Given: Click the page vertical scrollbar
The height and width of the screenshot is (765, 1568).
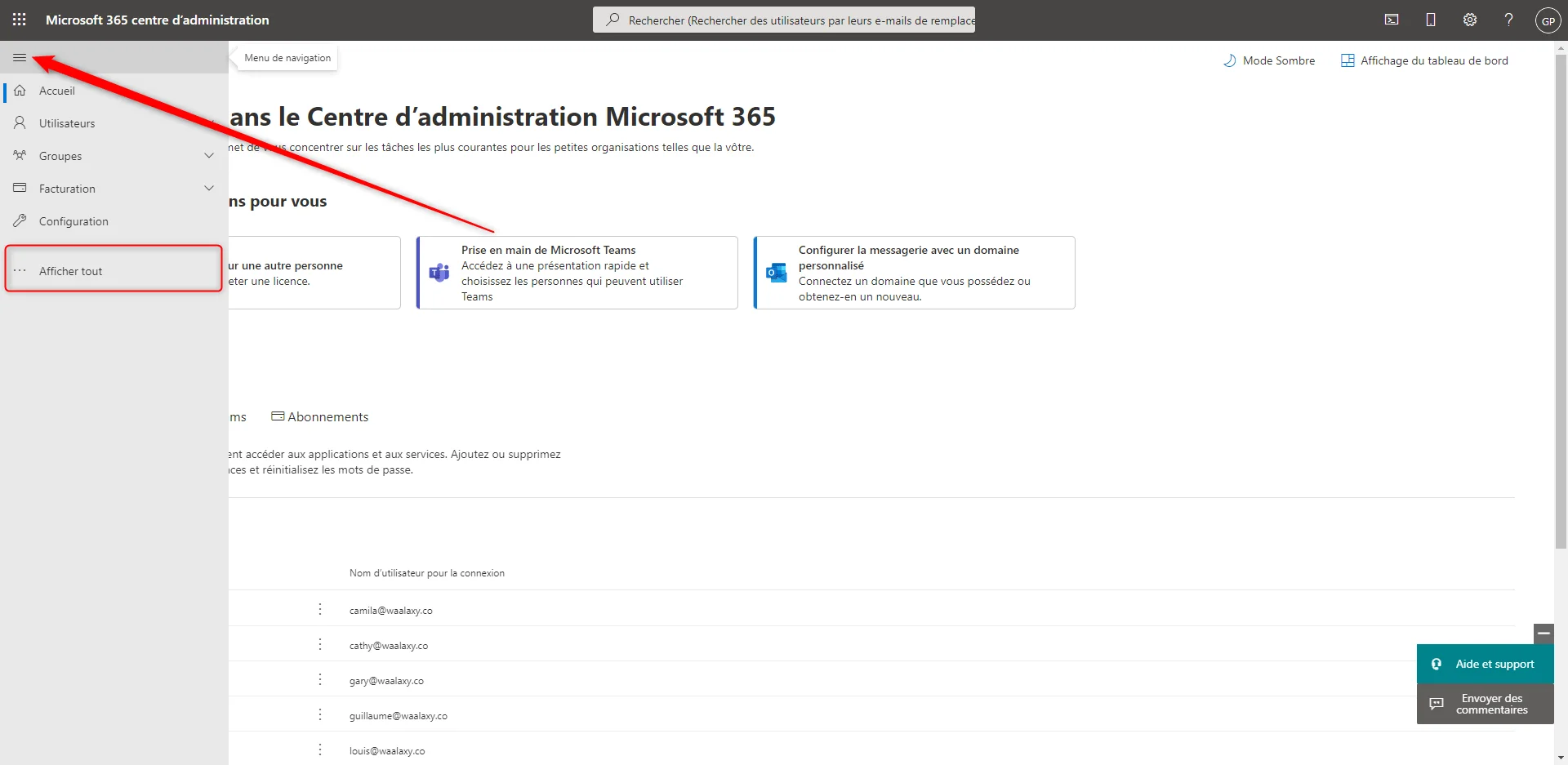Looking at the screenshot, I should point(1561,302).
